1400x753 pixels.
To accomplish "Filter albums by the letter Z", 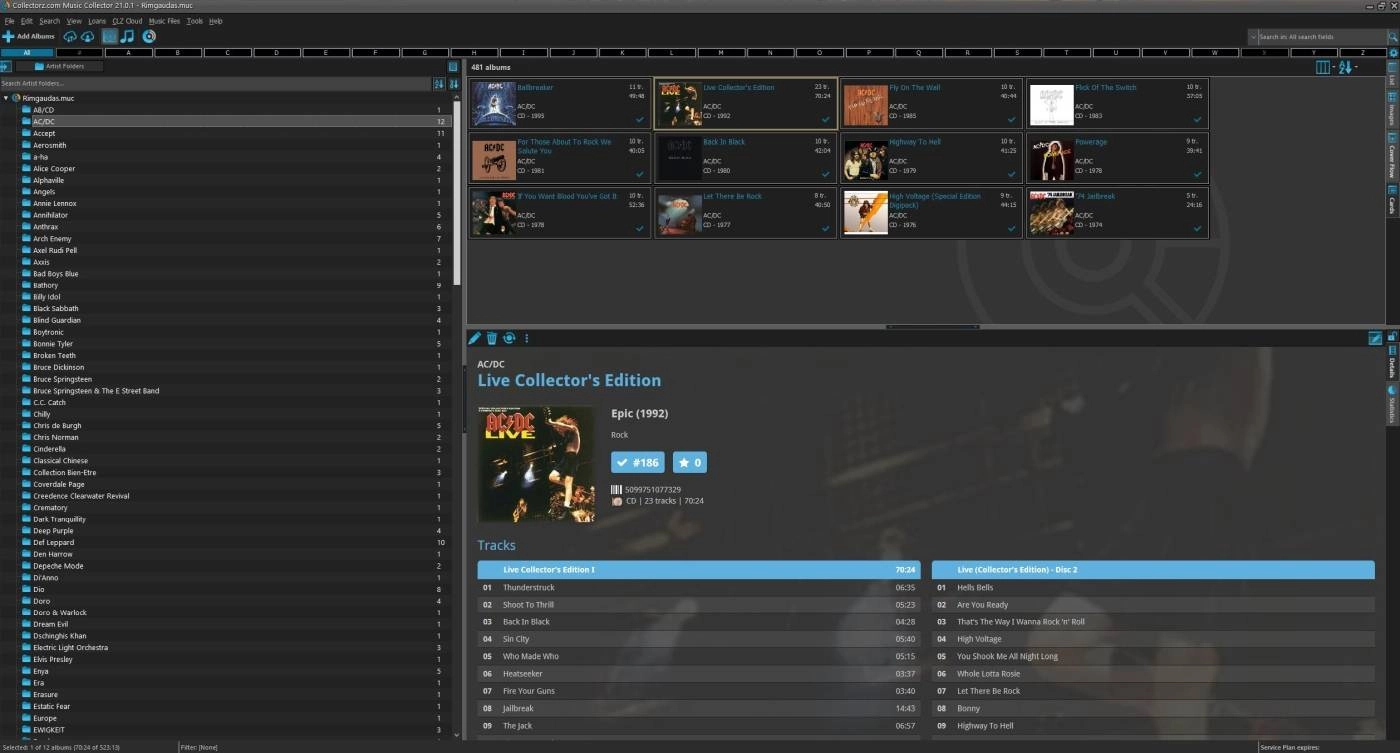I will click(1362, 52).
